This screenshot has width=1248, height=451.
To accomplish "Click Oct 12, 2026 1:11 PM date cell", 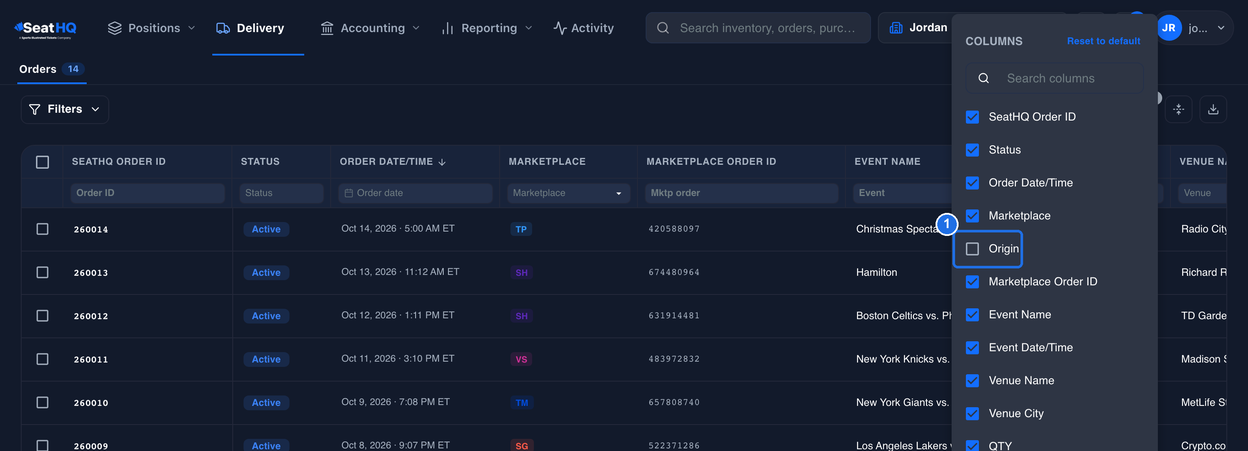I will pyautogui.click(x=398, y=315).
